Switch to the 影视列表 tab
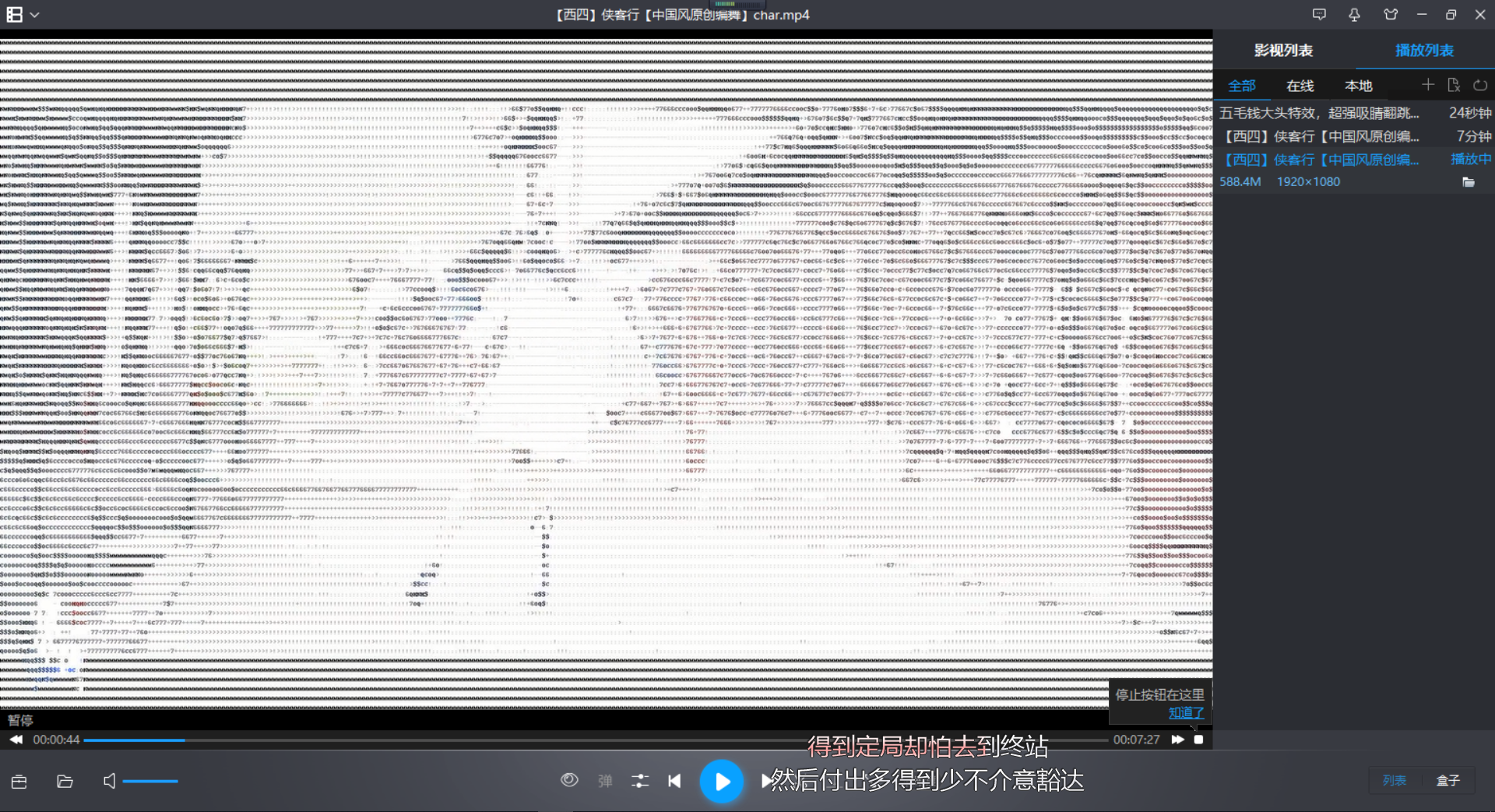 tap(1283, 51)
